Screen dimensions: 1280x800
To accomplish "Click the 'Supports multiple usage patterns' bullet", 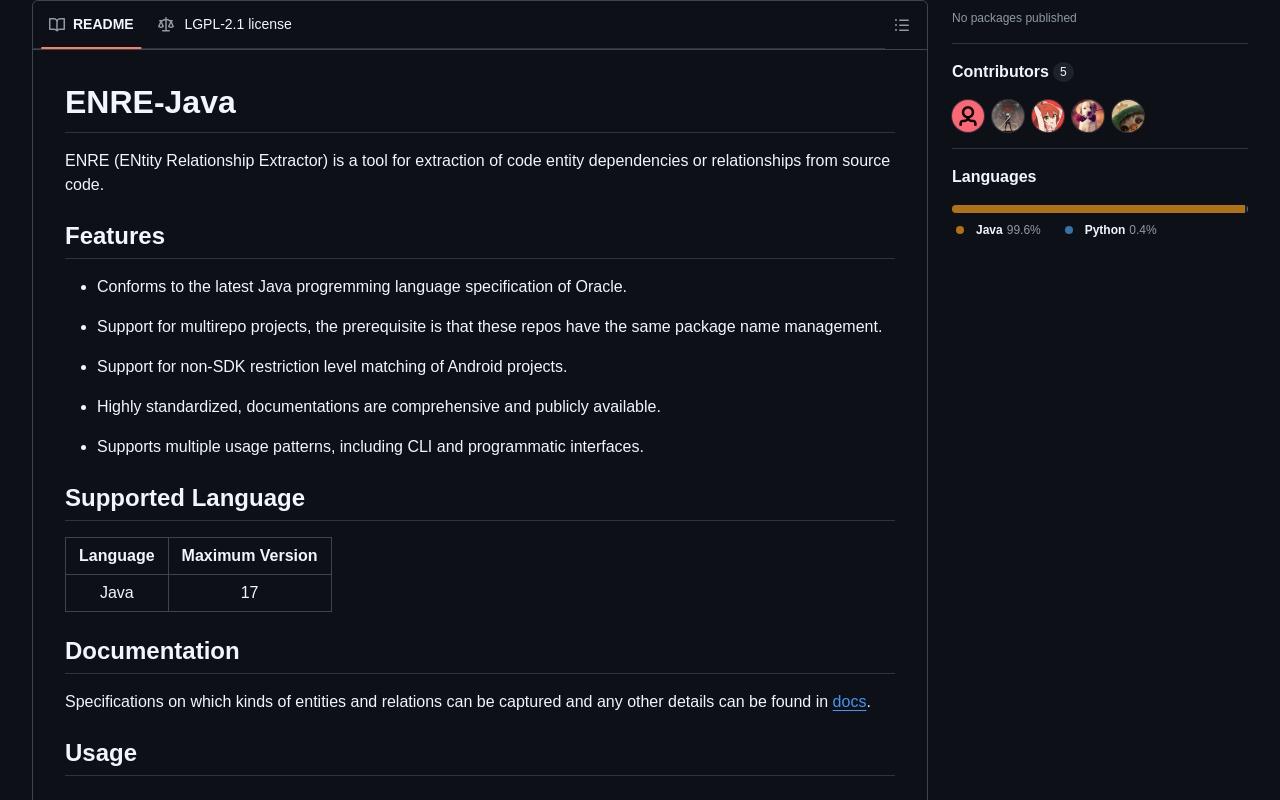I will point(370,447).
